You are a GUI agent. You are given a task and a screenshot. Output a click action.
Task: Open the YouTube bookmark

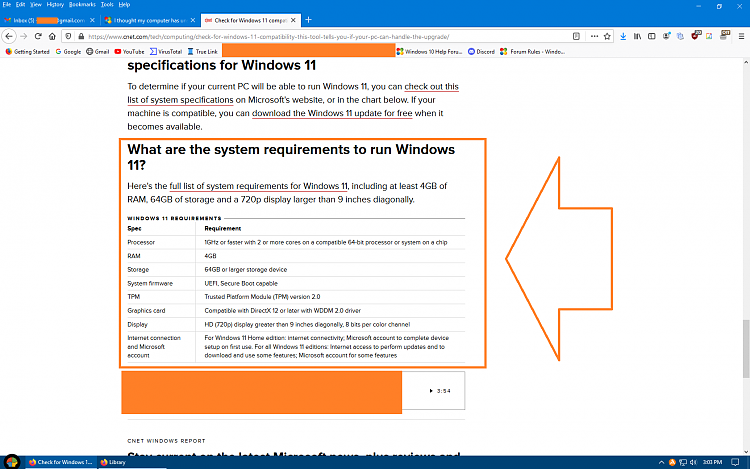tap(129, 52)
